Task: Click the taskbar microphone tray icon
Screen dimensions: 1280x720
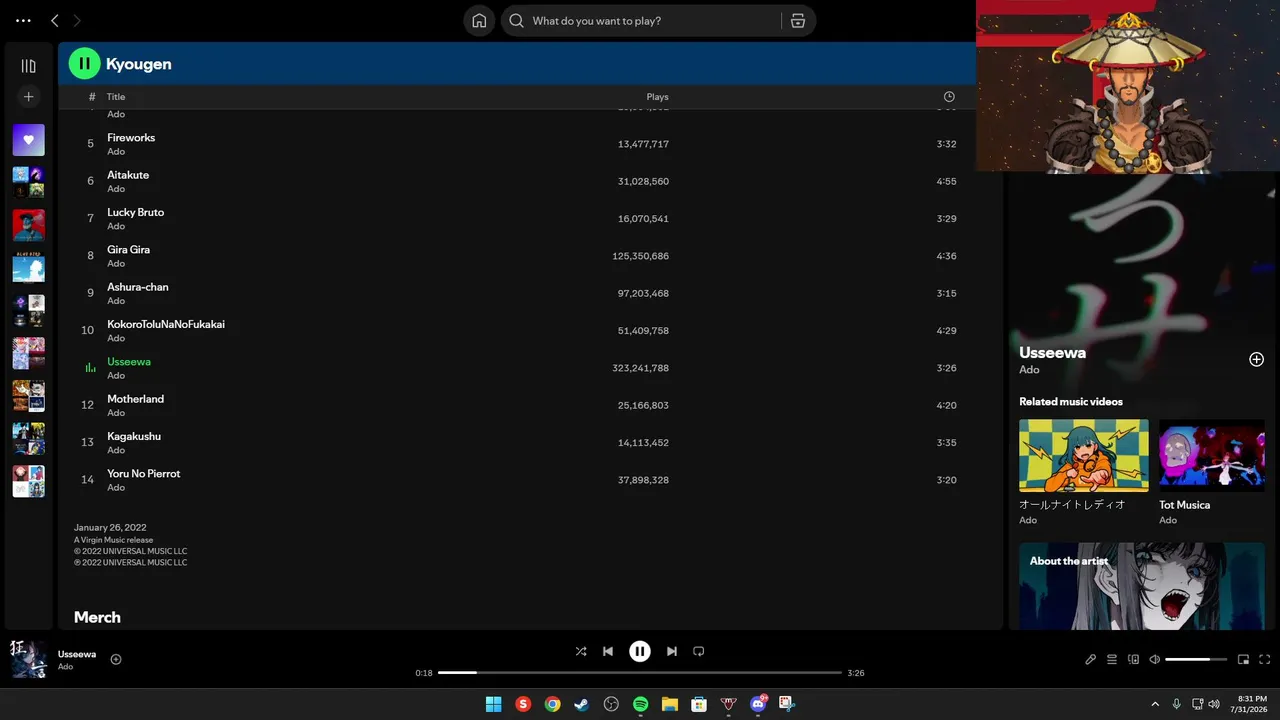Action: click(x=1177, y=704)
